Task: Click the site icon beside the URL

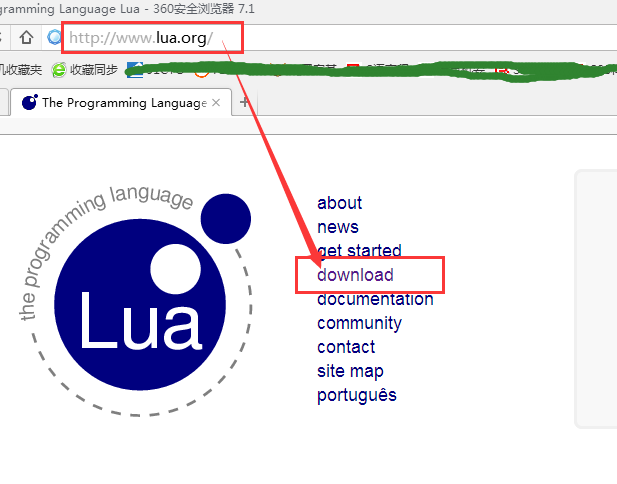Action: tap(54, 37)
